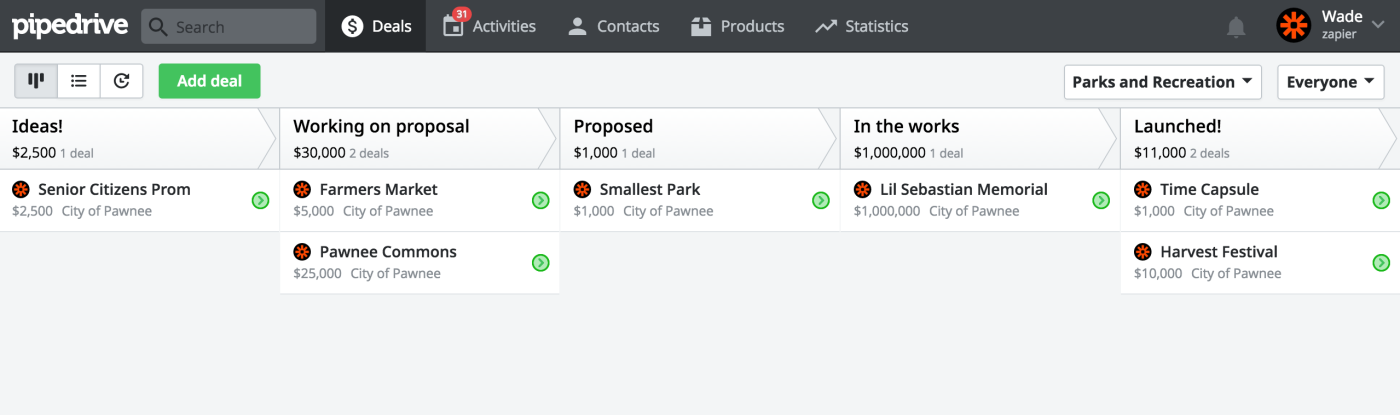Open the Time Capsule deal card
This screenshot has height=415, width=1400.
pos(1209,190)
